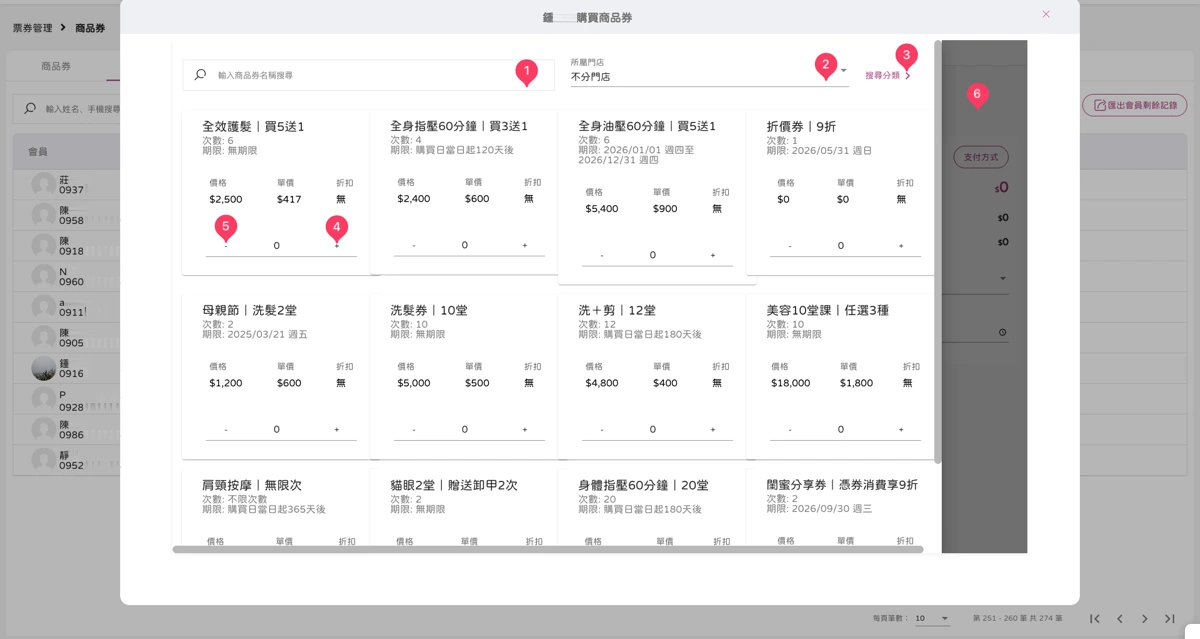This screenshot has width=1200, height=639.
Task: Click the photo avatar of member 鍾 0916
Action: pyautogui.click(x=43, y=368)
